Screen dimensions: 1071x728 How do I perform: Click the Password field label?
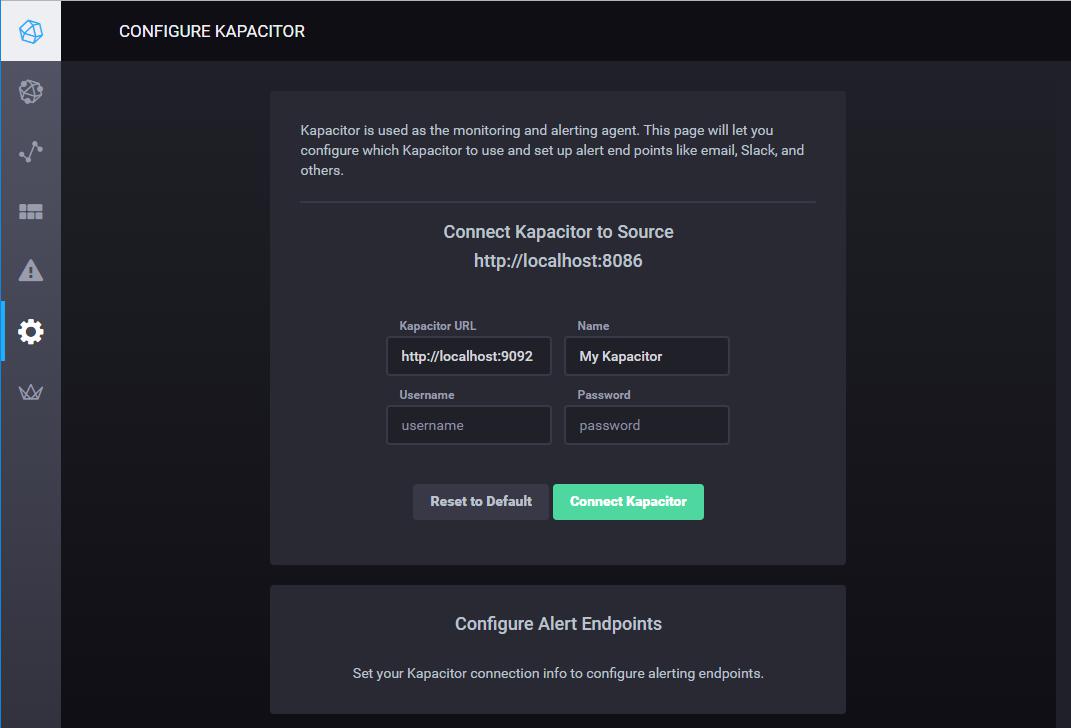[x=604, y=395]
